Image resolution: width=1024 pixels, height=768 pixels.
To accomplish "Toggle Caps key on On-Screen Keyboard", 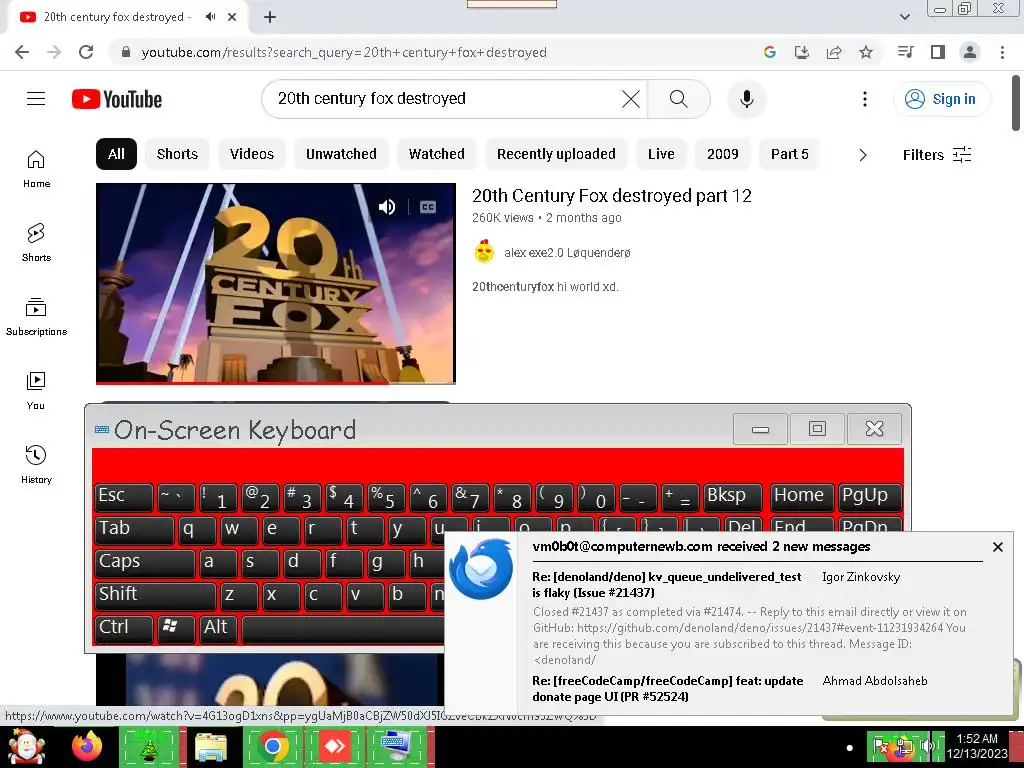I will pyautogui.click(x=144, y=562).
